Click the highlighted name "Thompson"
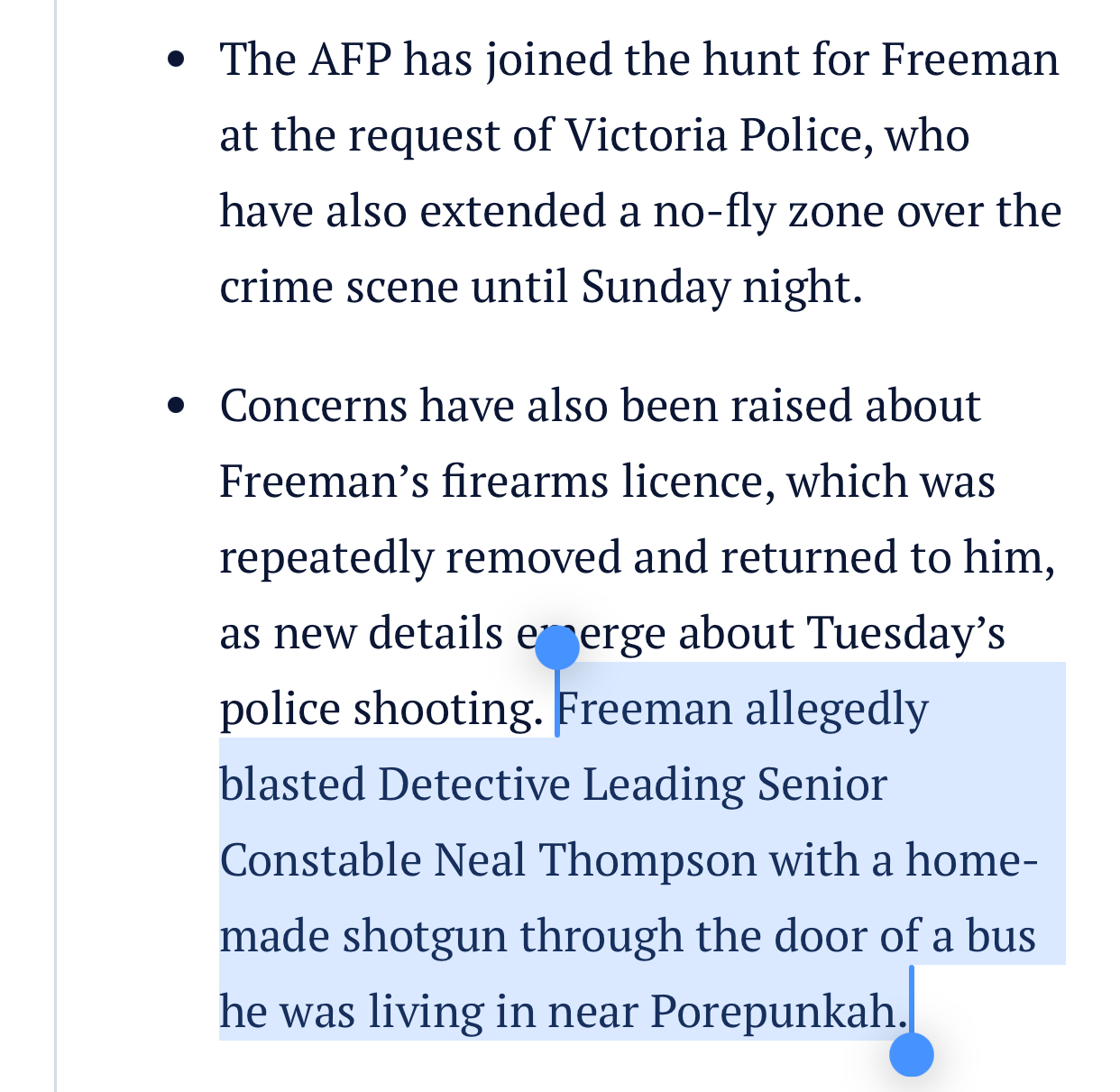Viewport: 1120px width, 1092px height. 647,860
